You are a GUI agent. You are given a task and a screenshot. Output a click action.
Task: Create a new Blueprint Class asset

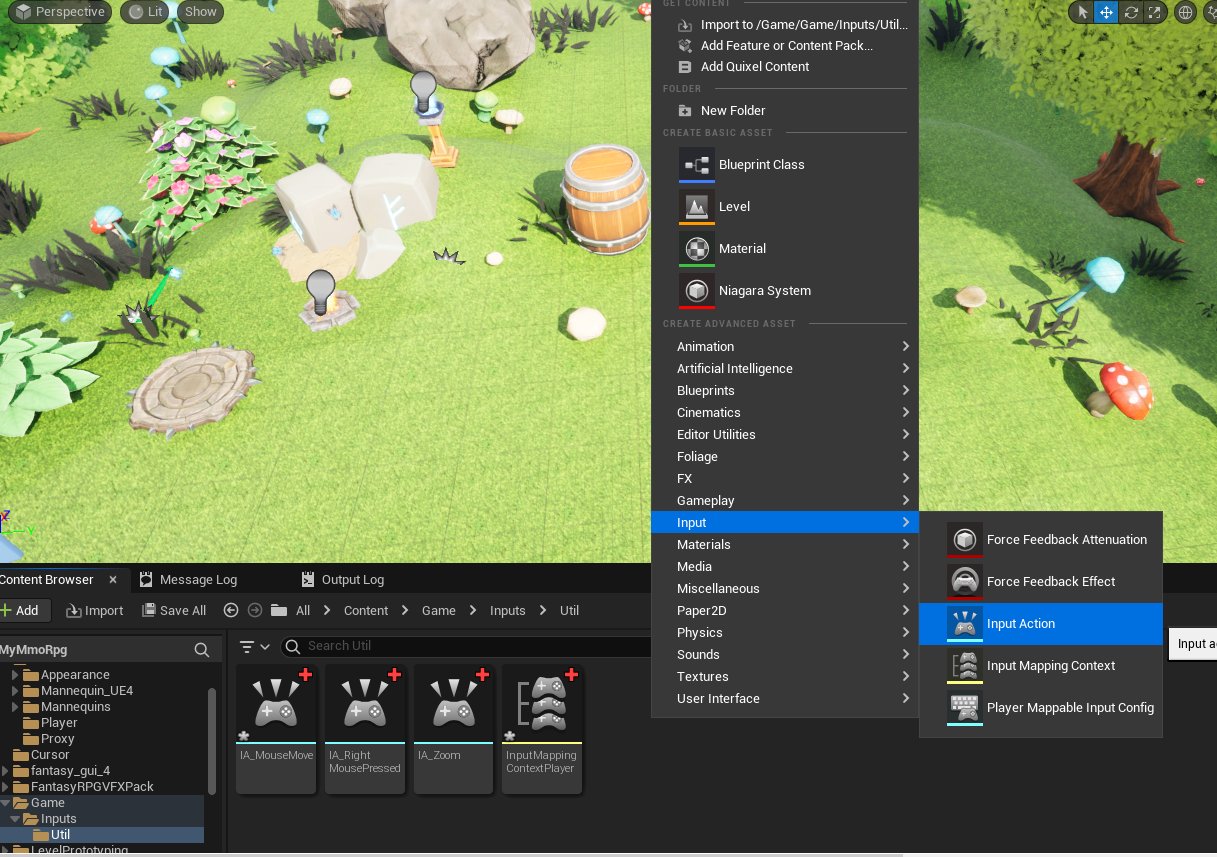pyautogui.click(x=785, y=164)
